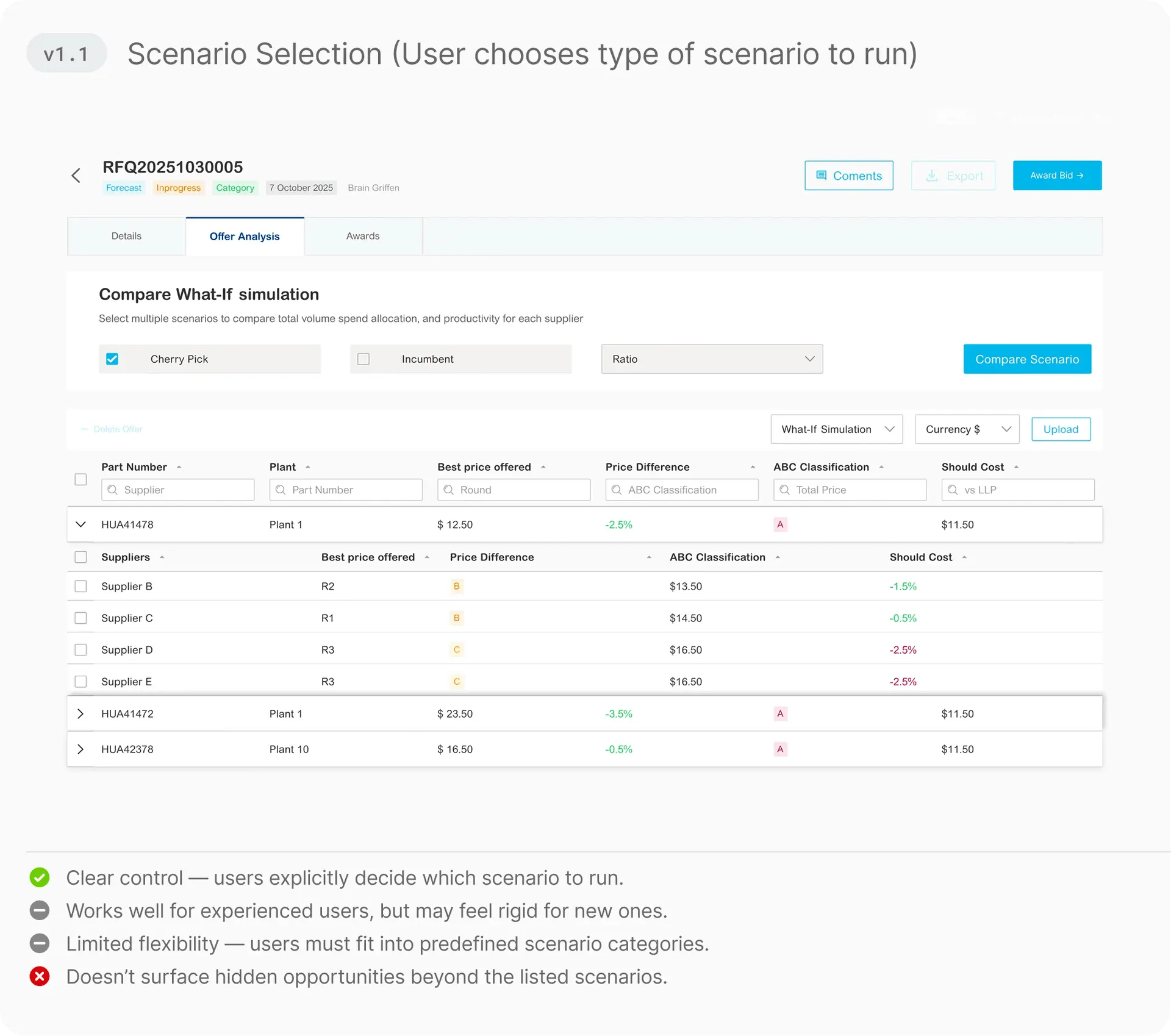Click the ABC Classification search field
Viewport: 1171px width, 1036px height.
[682, 490]
